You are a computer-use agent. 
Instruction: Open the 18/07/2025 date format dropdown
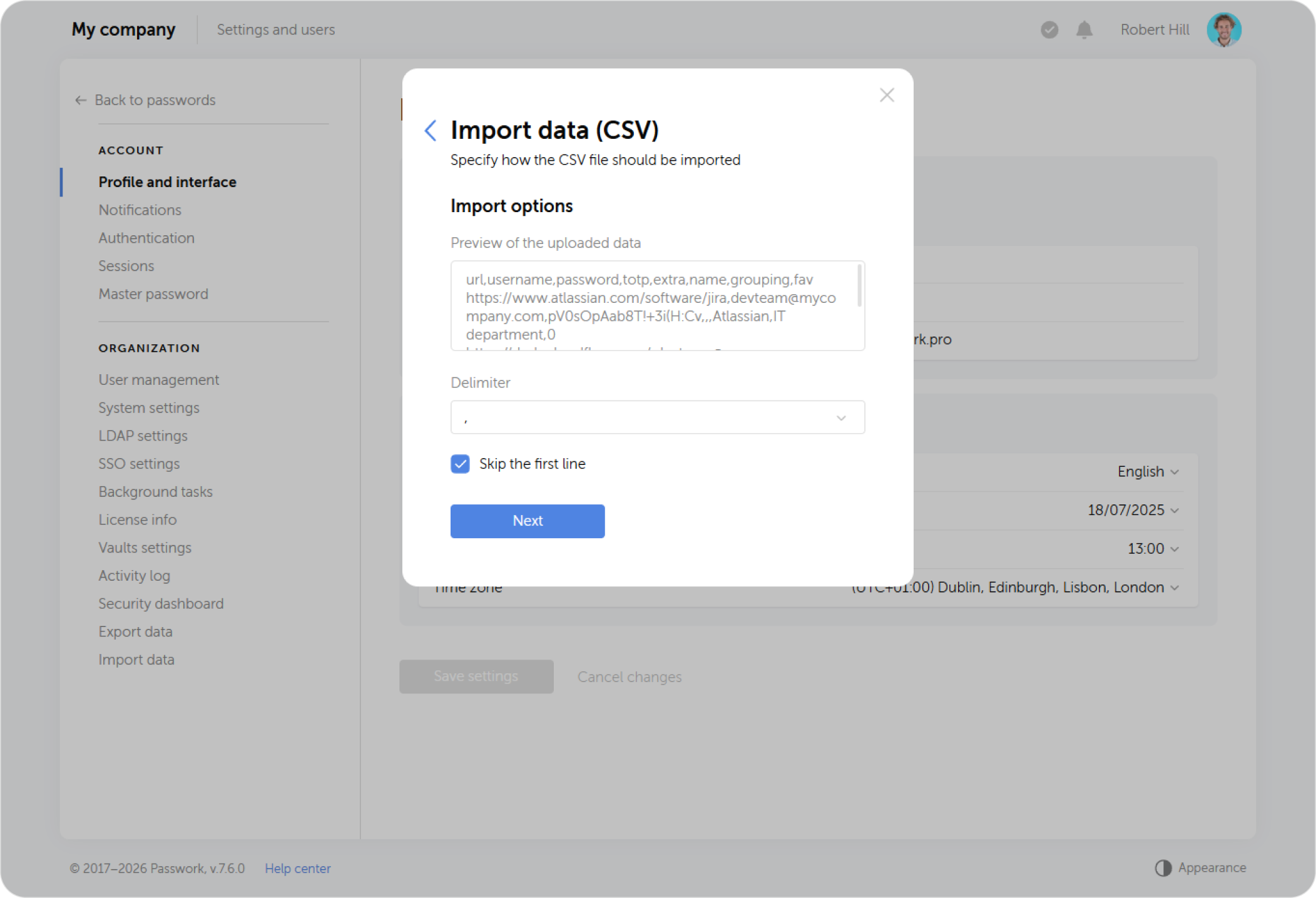click(x=1133, y=510)
